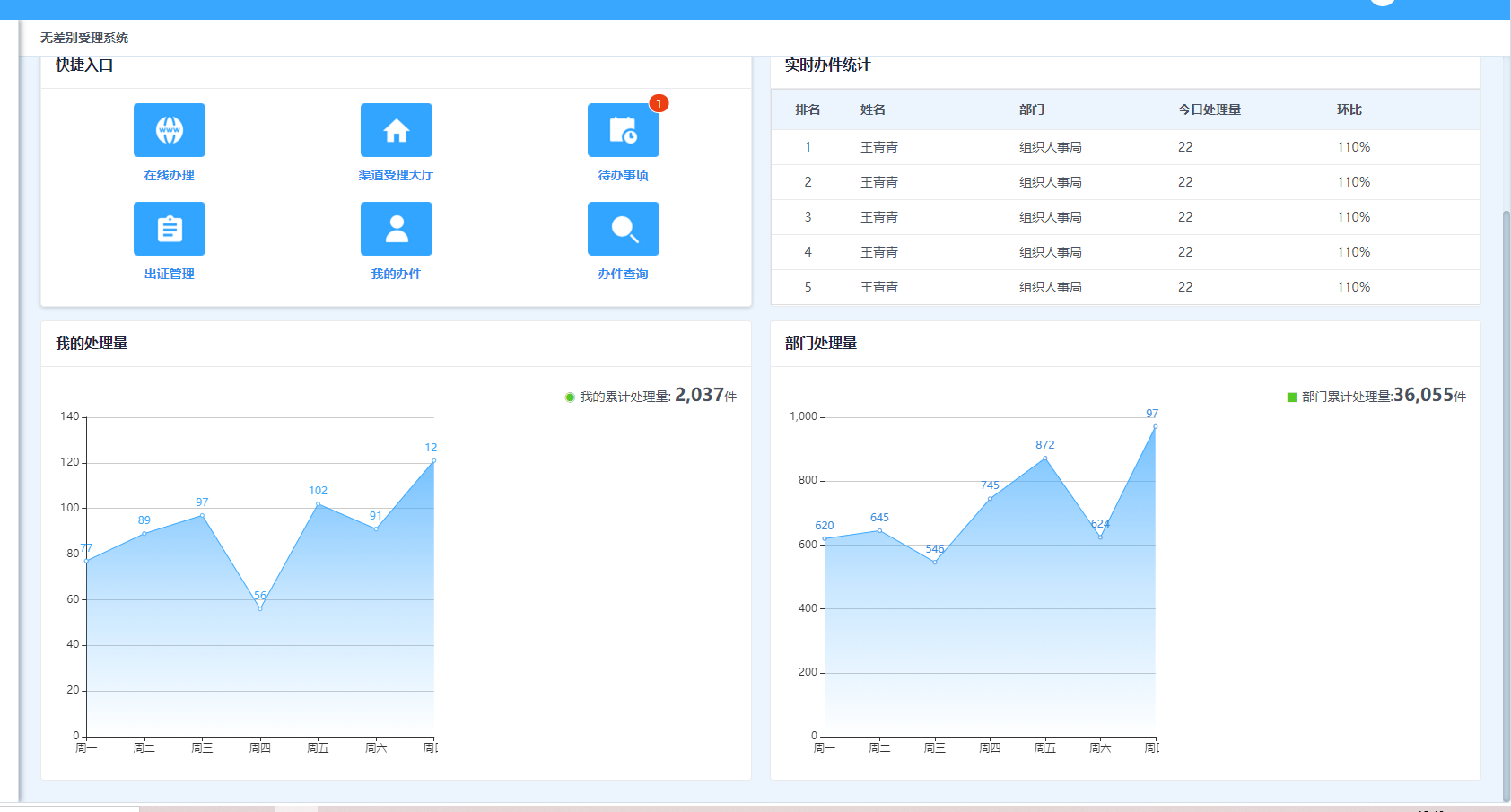Click the 出证管理 label link
The image size is (1511, 812).
click(x=170, y=274)
